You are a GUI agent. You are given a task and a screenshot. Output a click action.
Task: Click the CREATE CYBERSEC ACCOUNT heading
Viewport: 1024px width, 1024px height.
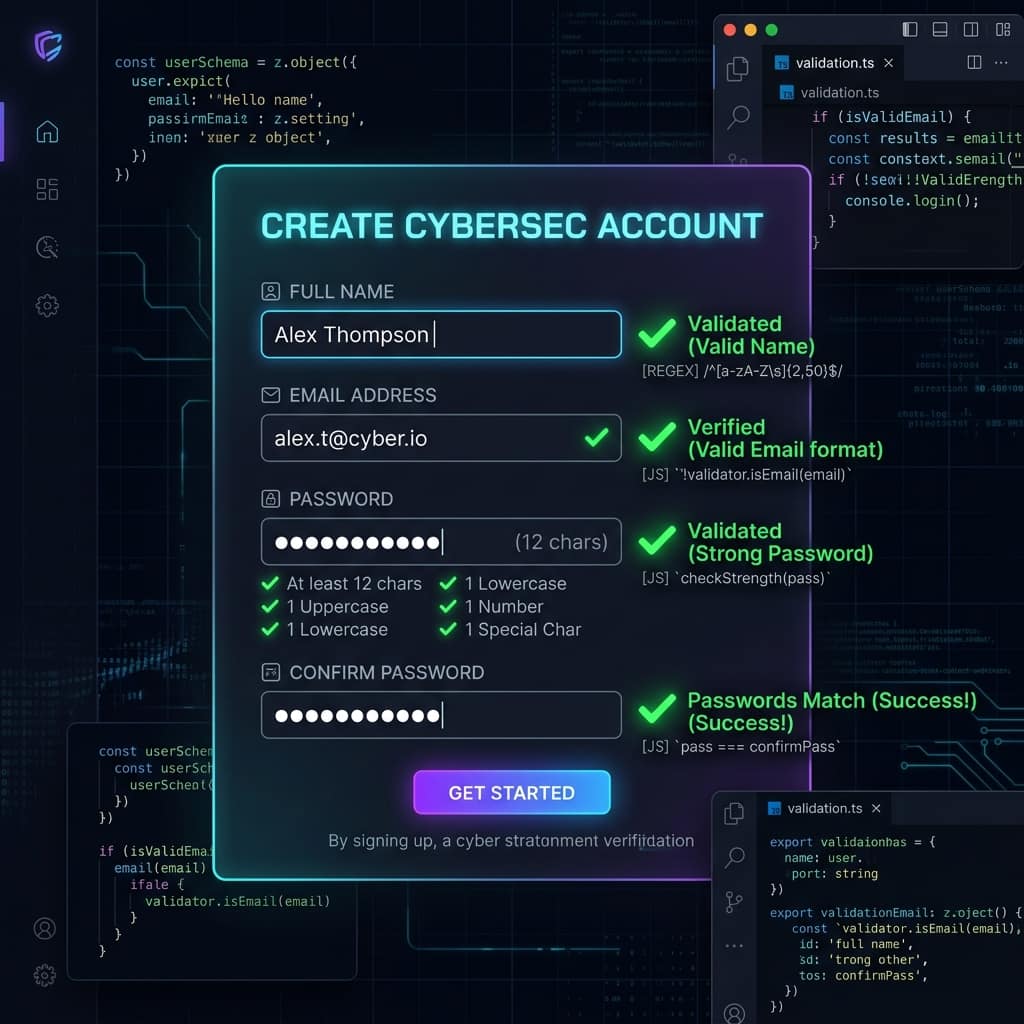(512, 226)
